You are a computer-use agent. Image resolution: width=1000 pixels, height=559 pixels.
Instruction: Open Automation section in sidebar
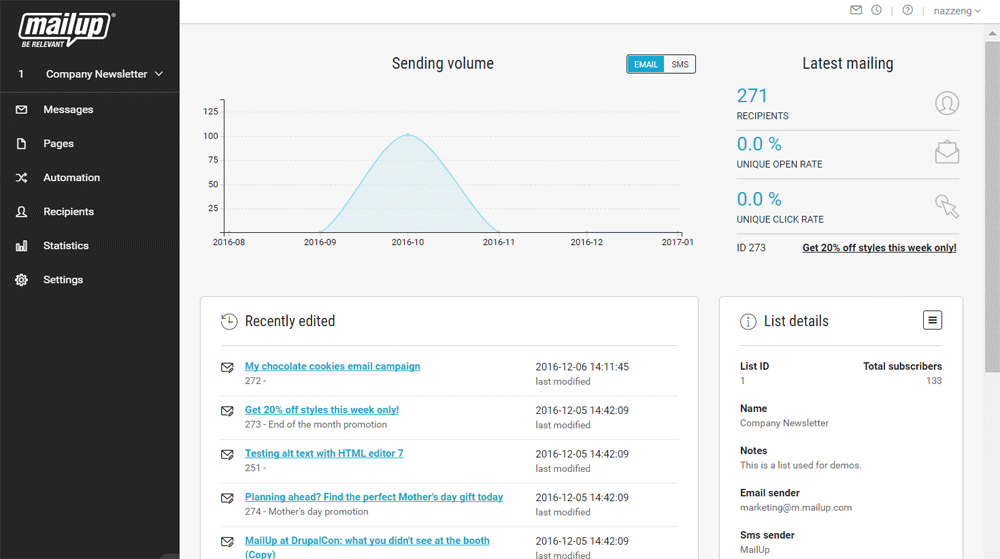[x=71, y=178]
